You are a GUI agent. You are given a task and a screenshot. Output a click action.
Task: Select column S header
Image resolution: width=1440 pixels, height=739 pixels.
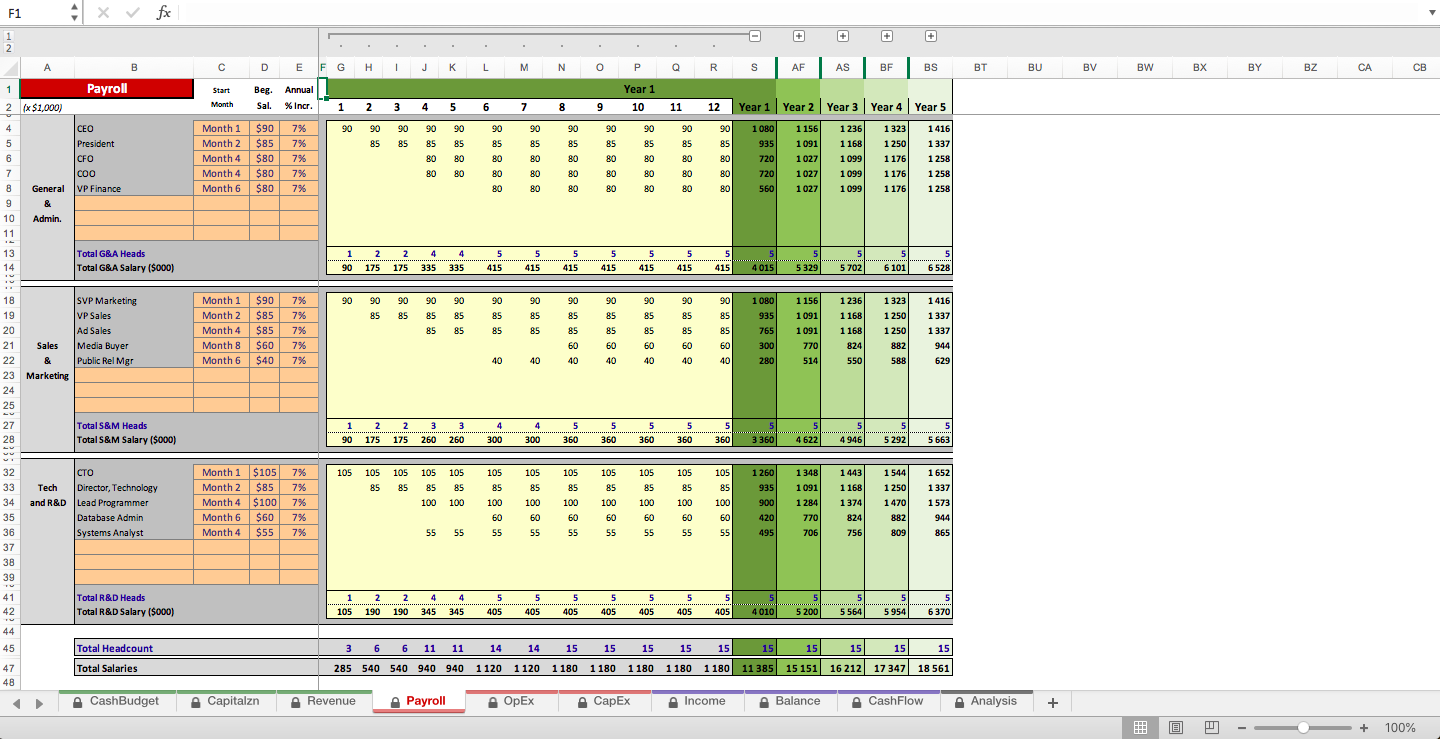point(754,68)
